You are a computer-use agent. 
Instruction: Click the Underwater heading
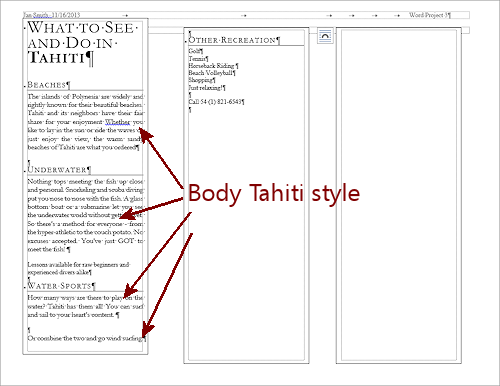pos(59,170)
